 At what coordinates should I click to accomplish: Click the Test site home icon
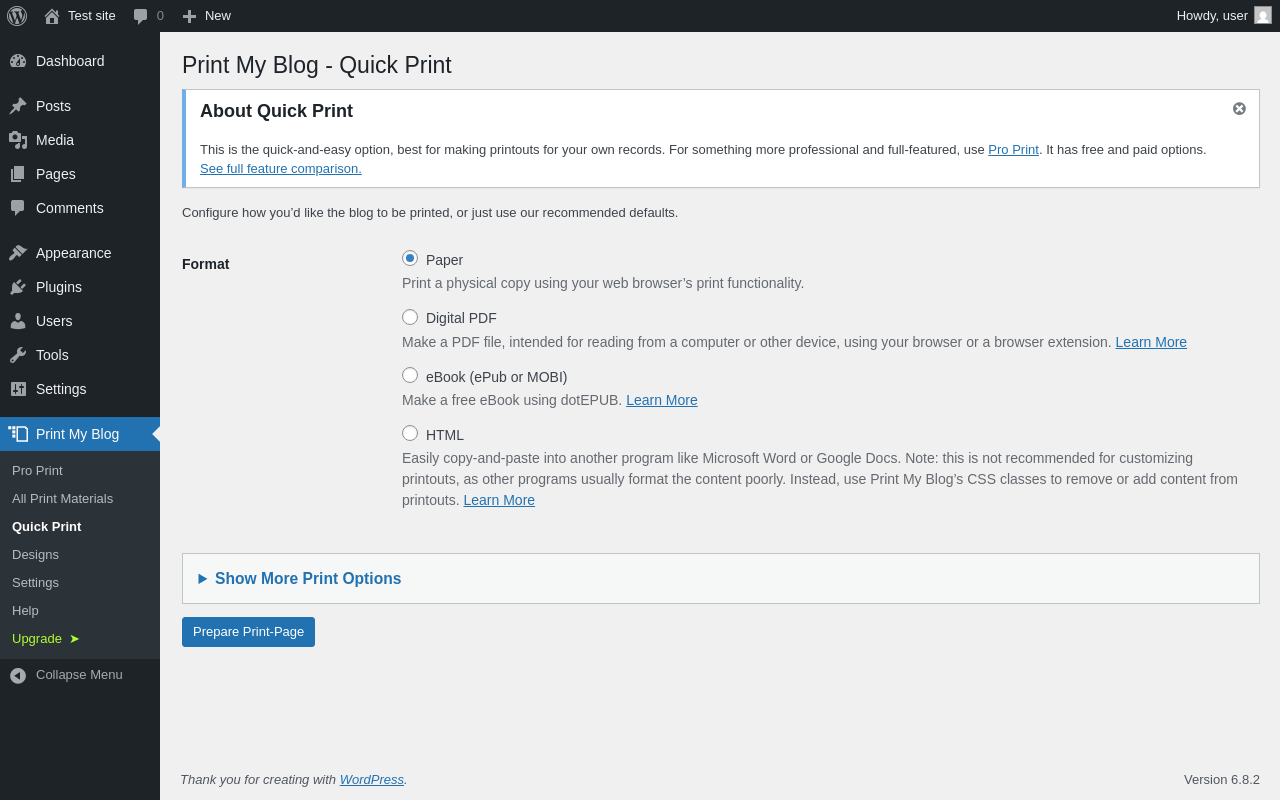pyautogui.click(x=52, y=16)
